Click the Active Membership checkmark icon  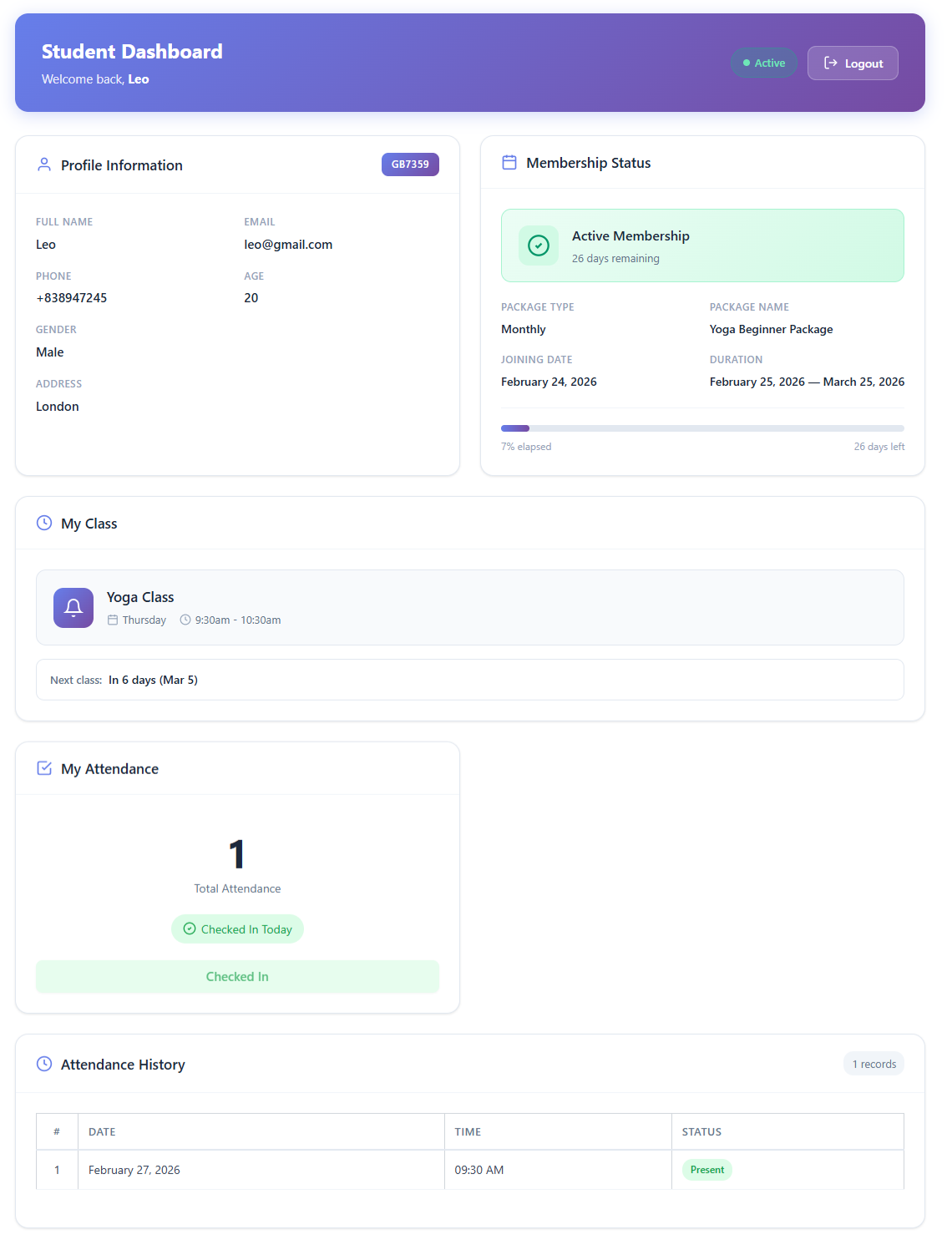[x=539, y=245]
